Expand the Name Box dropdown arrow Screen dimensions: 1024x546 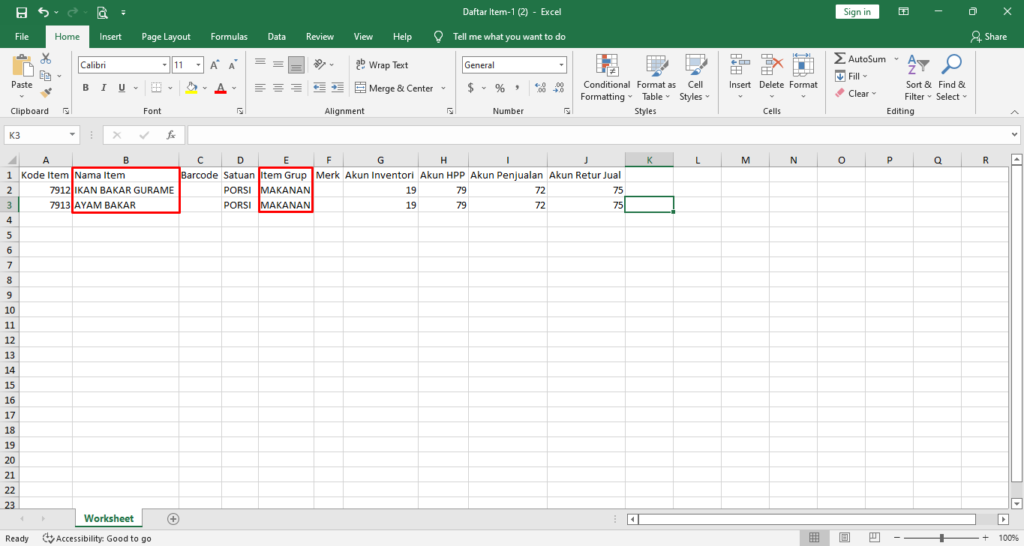click(73, 135)
